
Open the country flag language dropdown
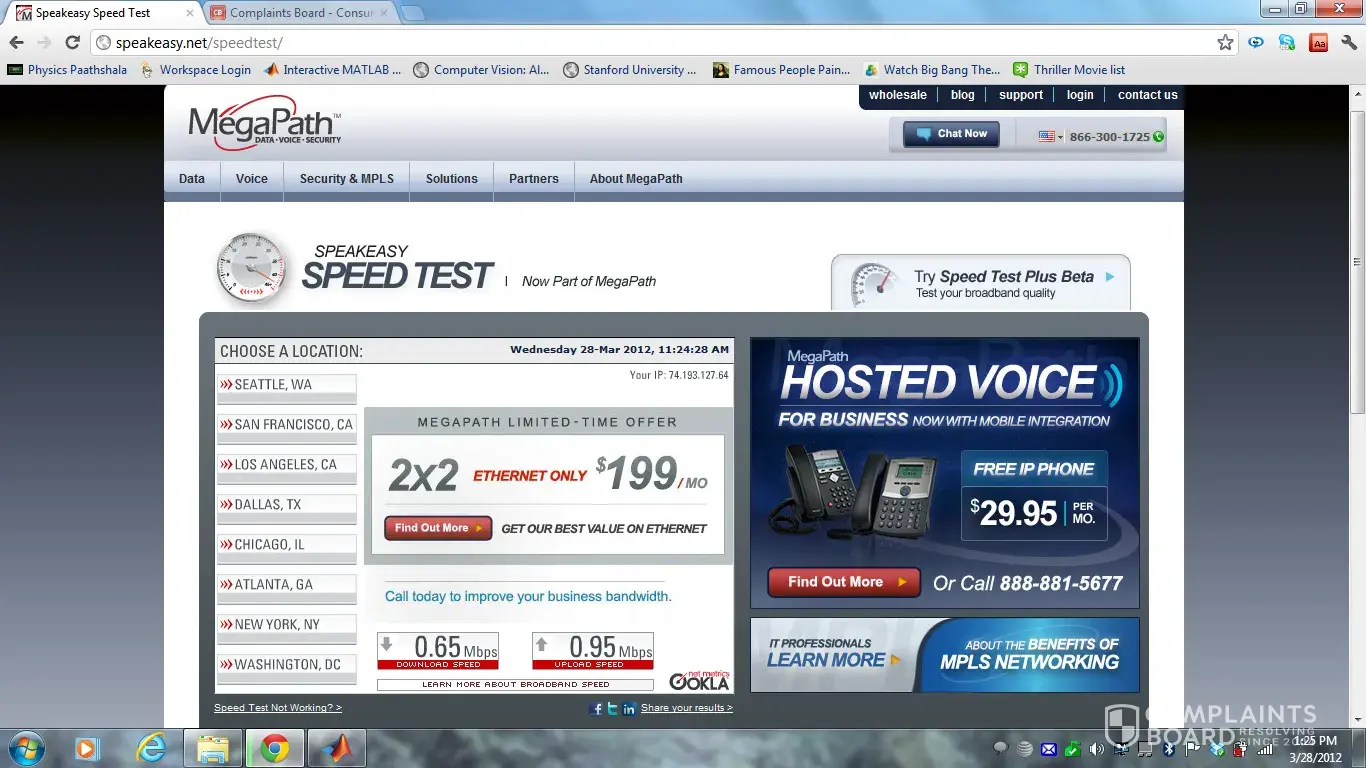(x=1051, y=136)
